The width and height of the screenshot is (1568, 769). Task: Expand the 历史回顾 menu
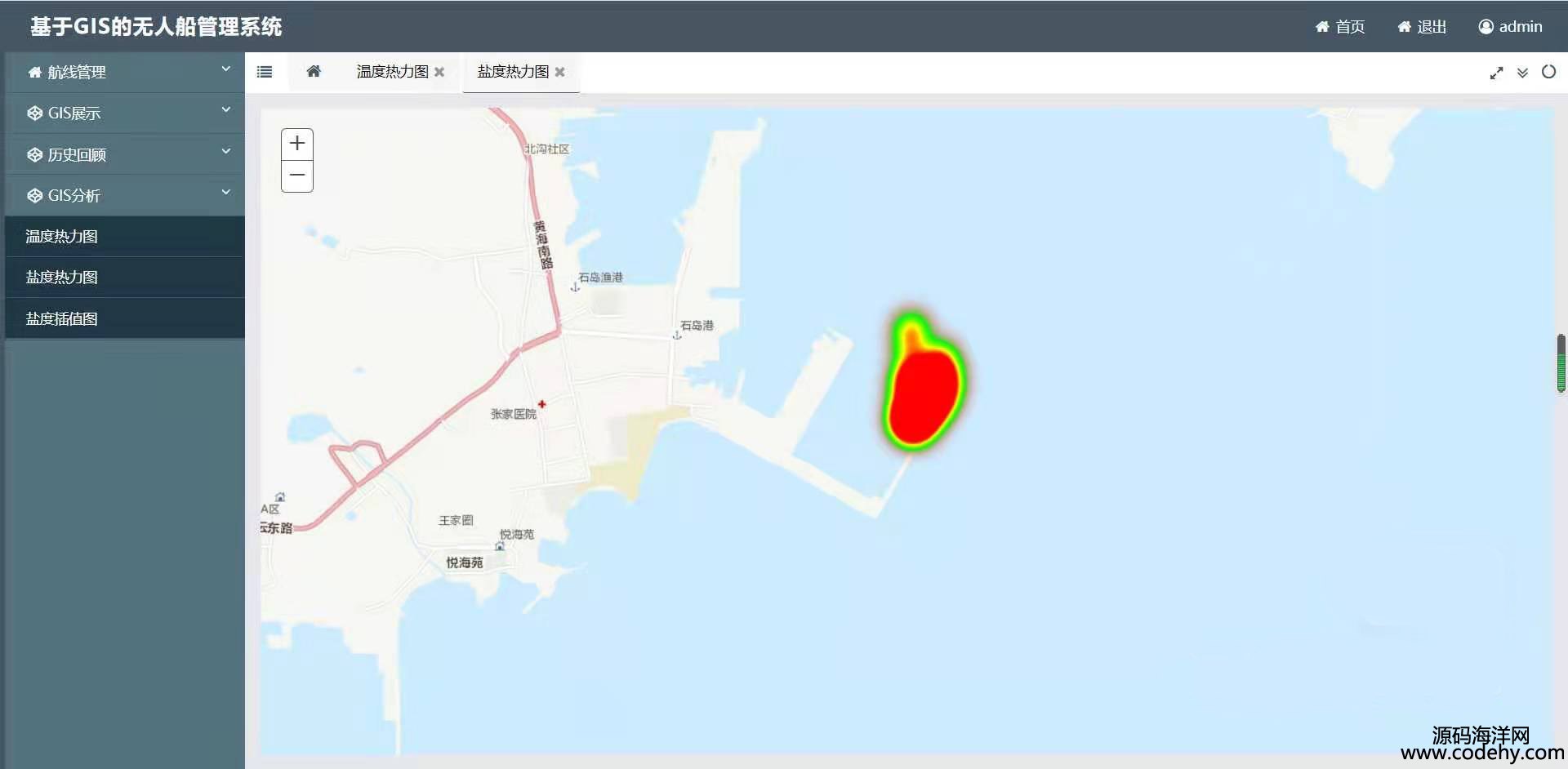[x=125, y=154]
